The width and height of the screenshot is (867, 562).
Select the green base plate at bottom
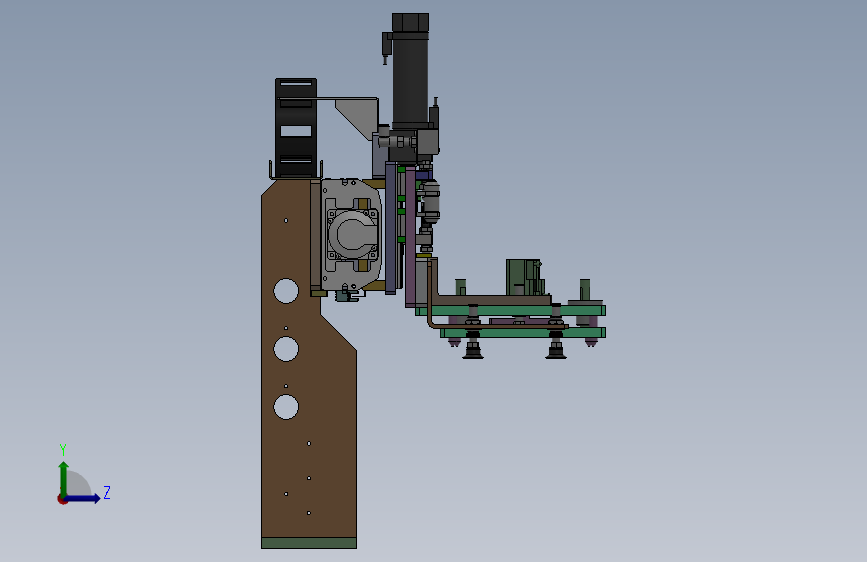tap(309, 543)
